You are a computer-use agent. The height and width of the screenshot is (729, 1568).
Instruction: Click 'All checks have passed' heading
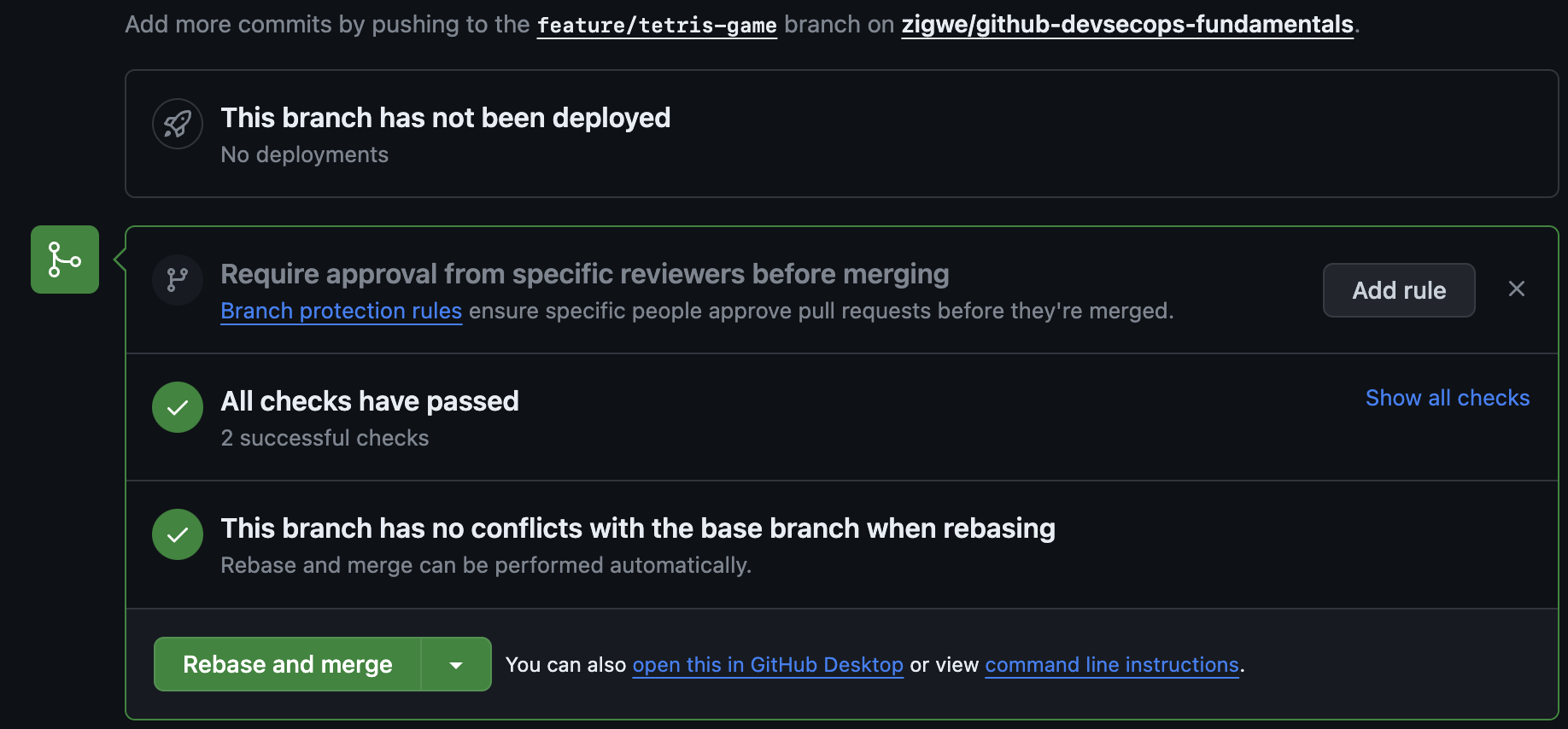(370, 401)
